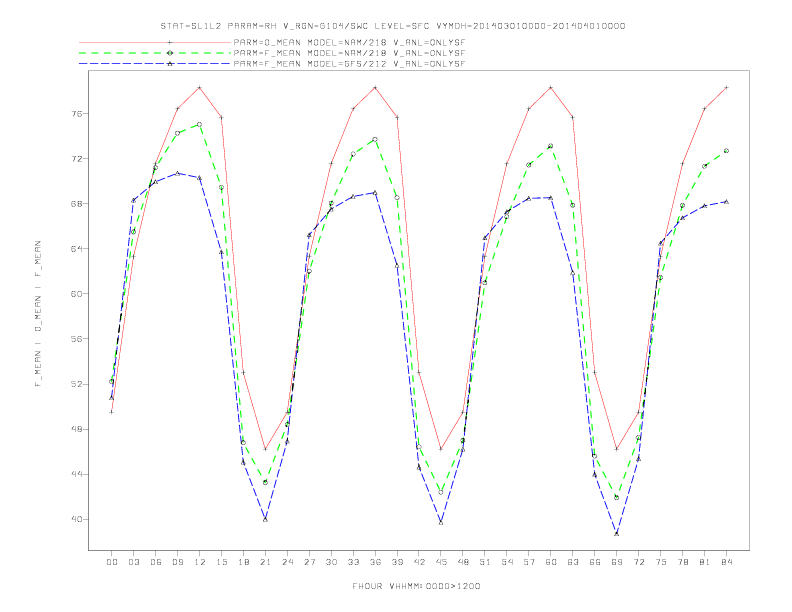Click the x-axis label FHOUR VHHMM:0000>1200

coord(416,586)
